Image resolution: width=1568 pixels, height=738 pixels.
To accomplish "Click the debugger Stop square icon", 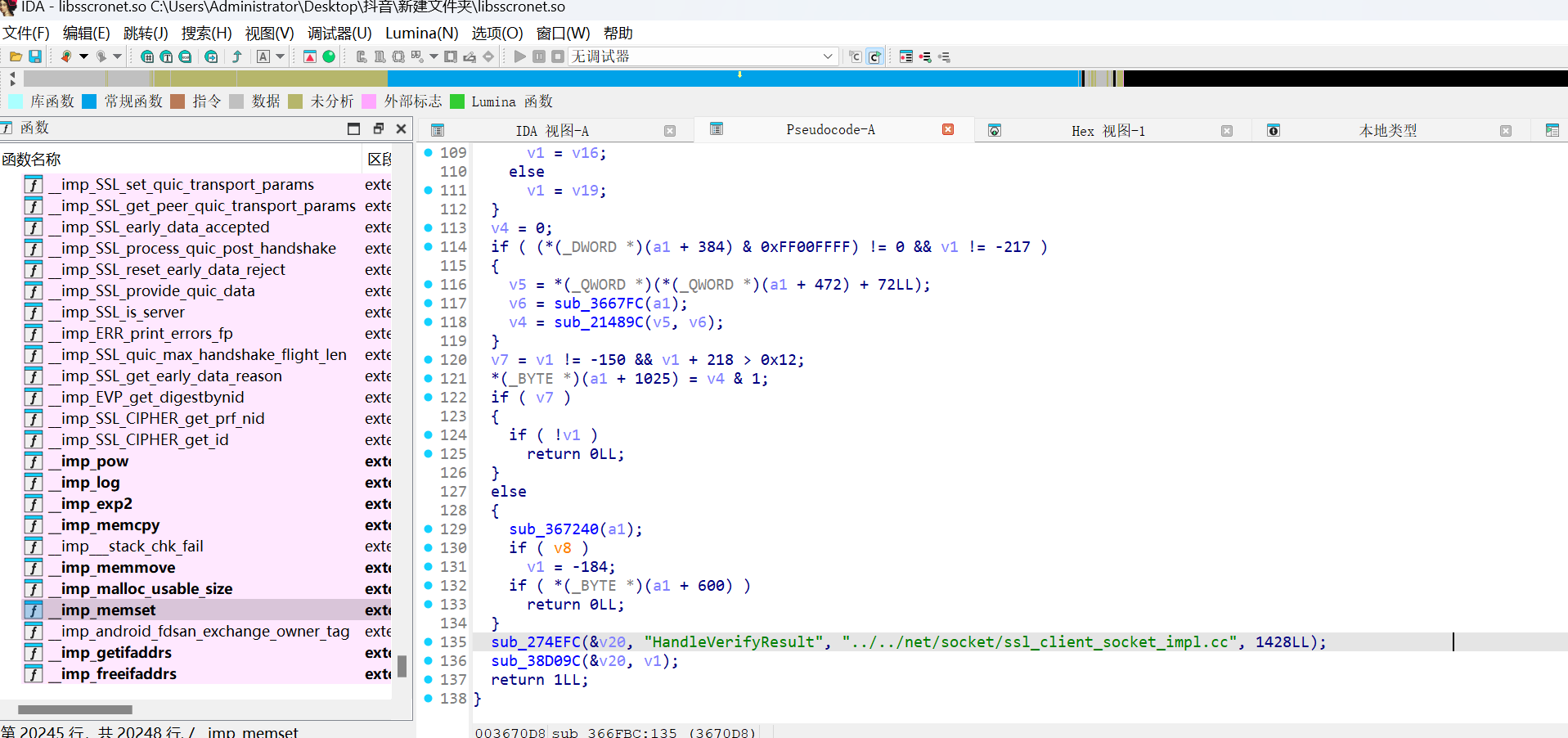I will coord(558,56).
